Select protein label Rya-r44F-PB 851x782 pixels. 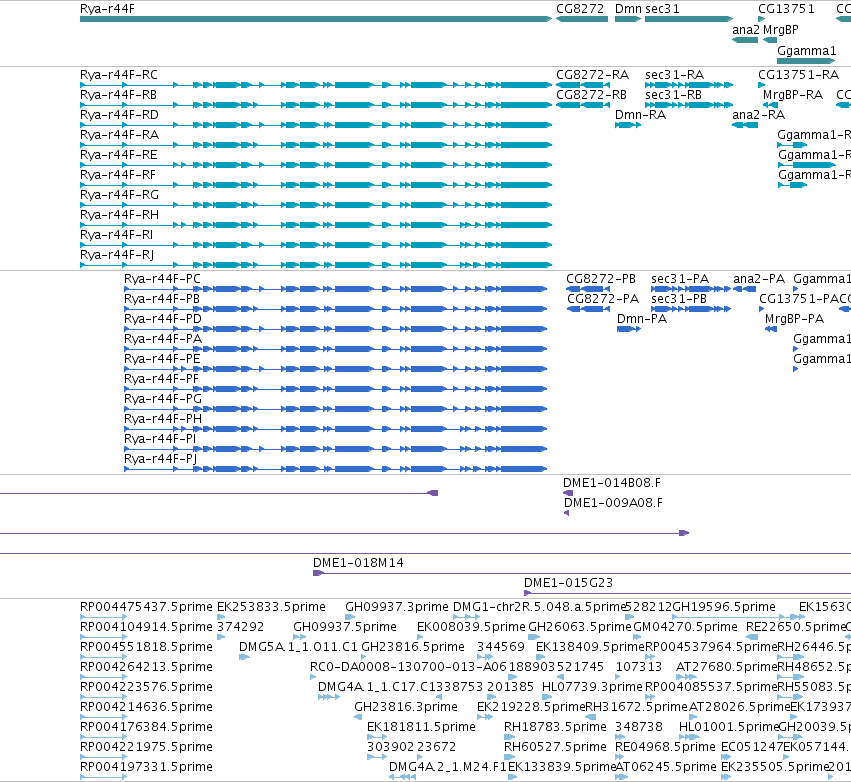pyautogui.click(x=162, y=298)
